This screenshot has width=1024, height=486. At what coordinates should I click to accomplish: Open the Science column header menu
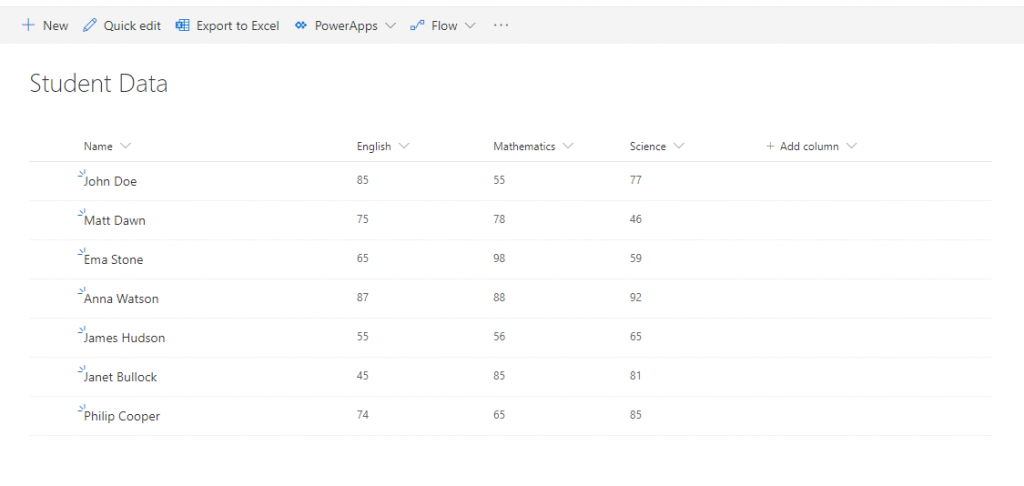[x=679, y=146]
